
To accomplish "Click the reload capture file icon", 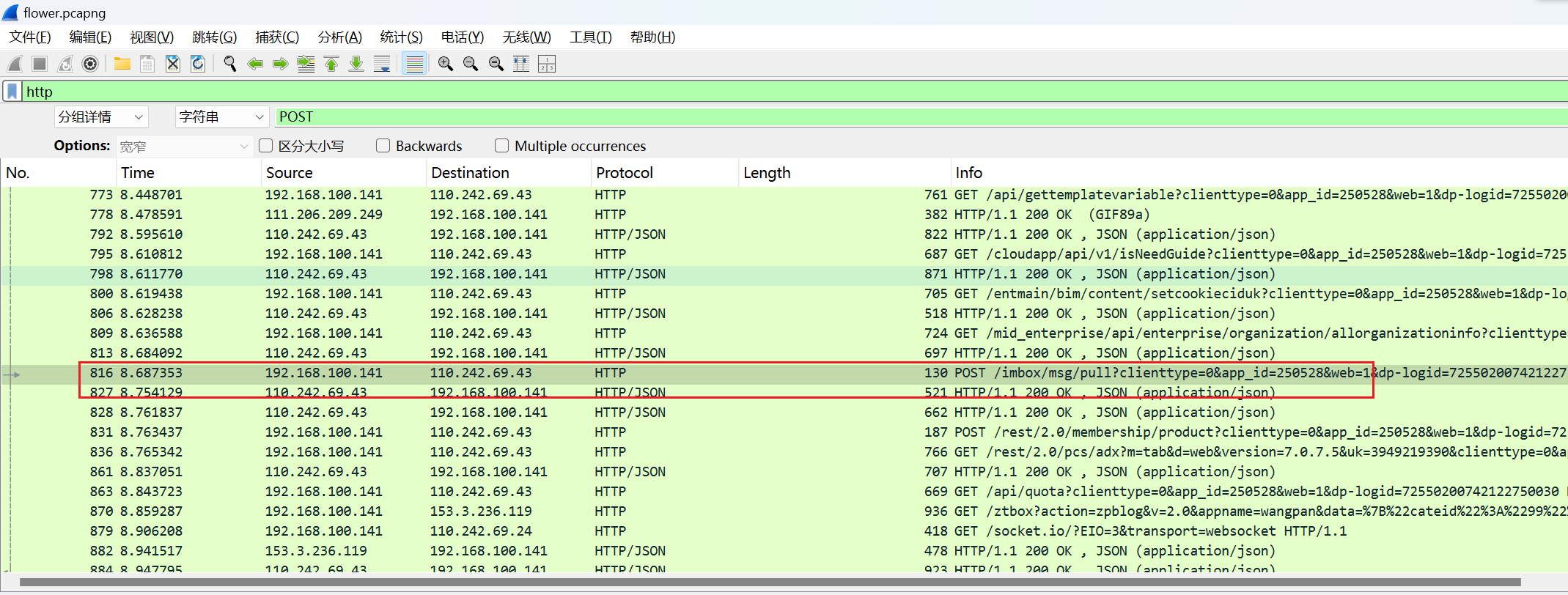I will pos(198,64).
